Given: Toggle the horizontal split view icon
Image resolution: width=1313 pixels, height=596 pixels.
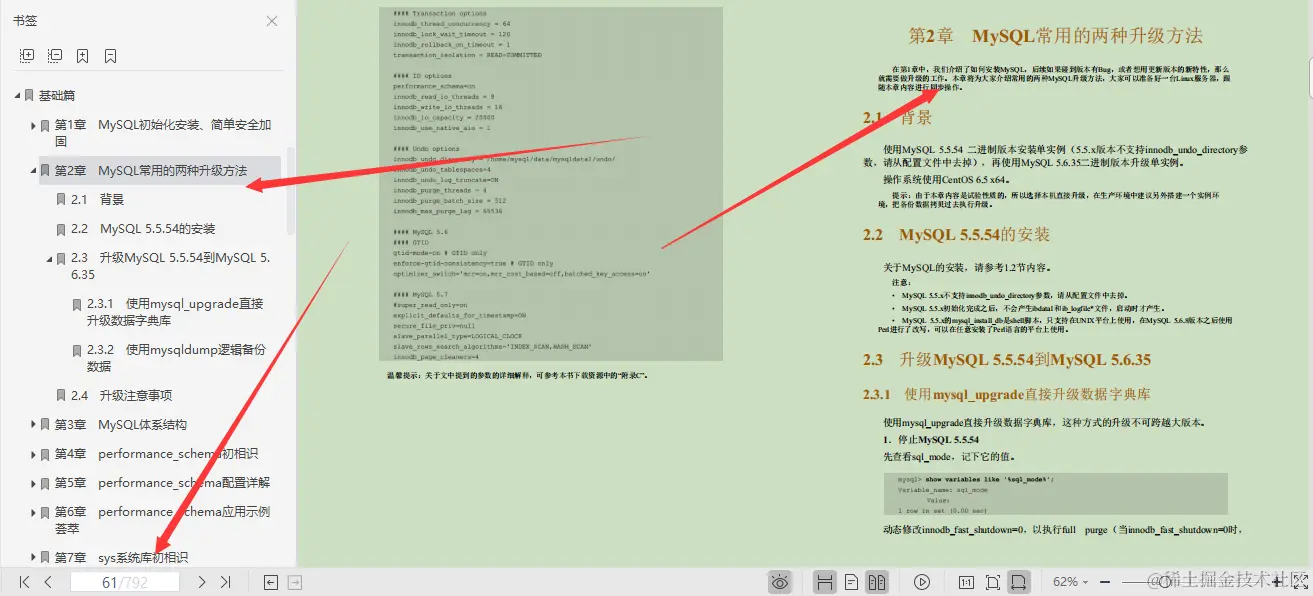Looking at the screenshot, I should [825, 581].
